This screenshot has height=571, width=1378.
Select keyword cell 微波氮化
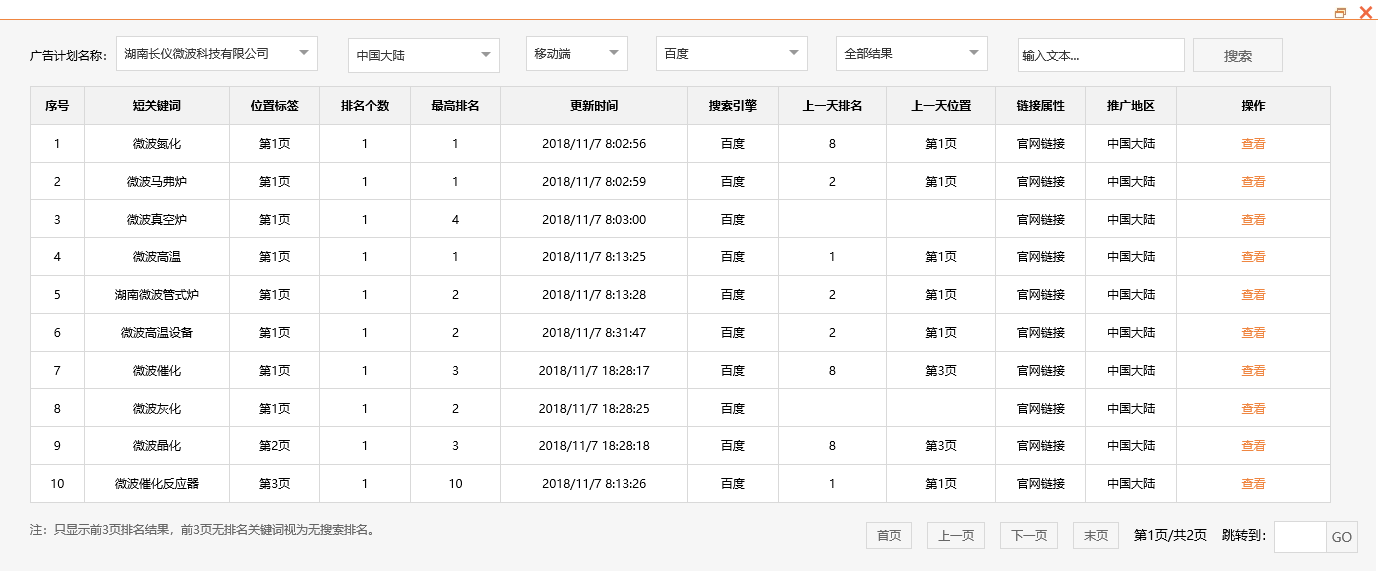tap(157, 144)
